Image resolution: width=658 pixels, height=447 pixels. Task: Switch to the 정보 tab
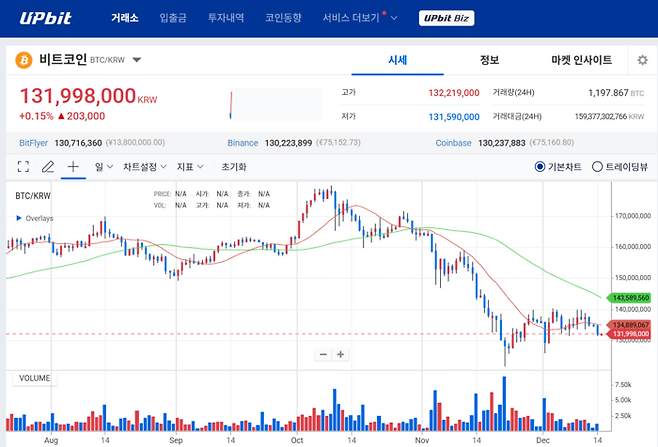[x=489, y=60]
